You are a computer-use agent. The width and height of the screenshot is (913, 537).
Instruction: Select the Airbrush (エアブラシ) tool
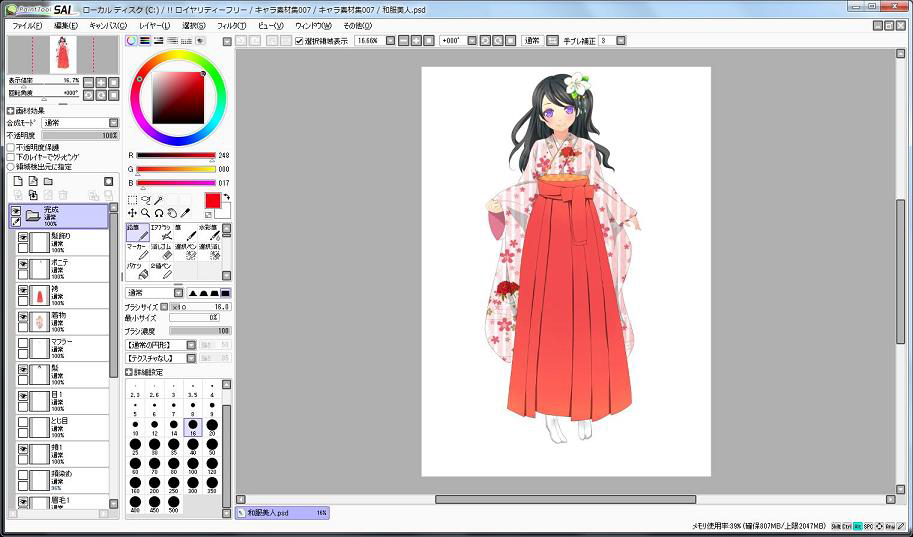click(x=162, y=232)
